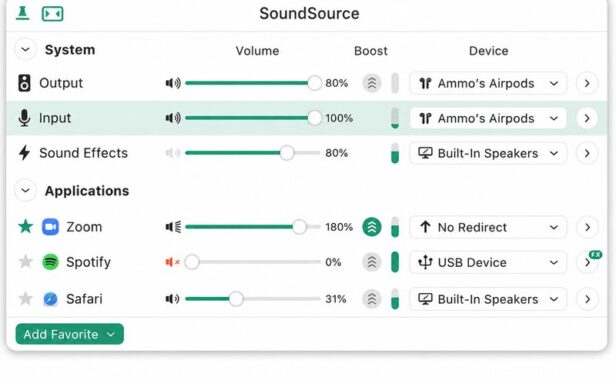Image resolution: width=616 pixels, height=380 pixels.
Task: Open Safari Built-In Speakers dropdown
Action: [488, 299]
